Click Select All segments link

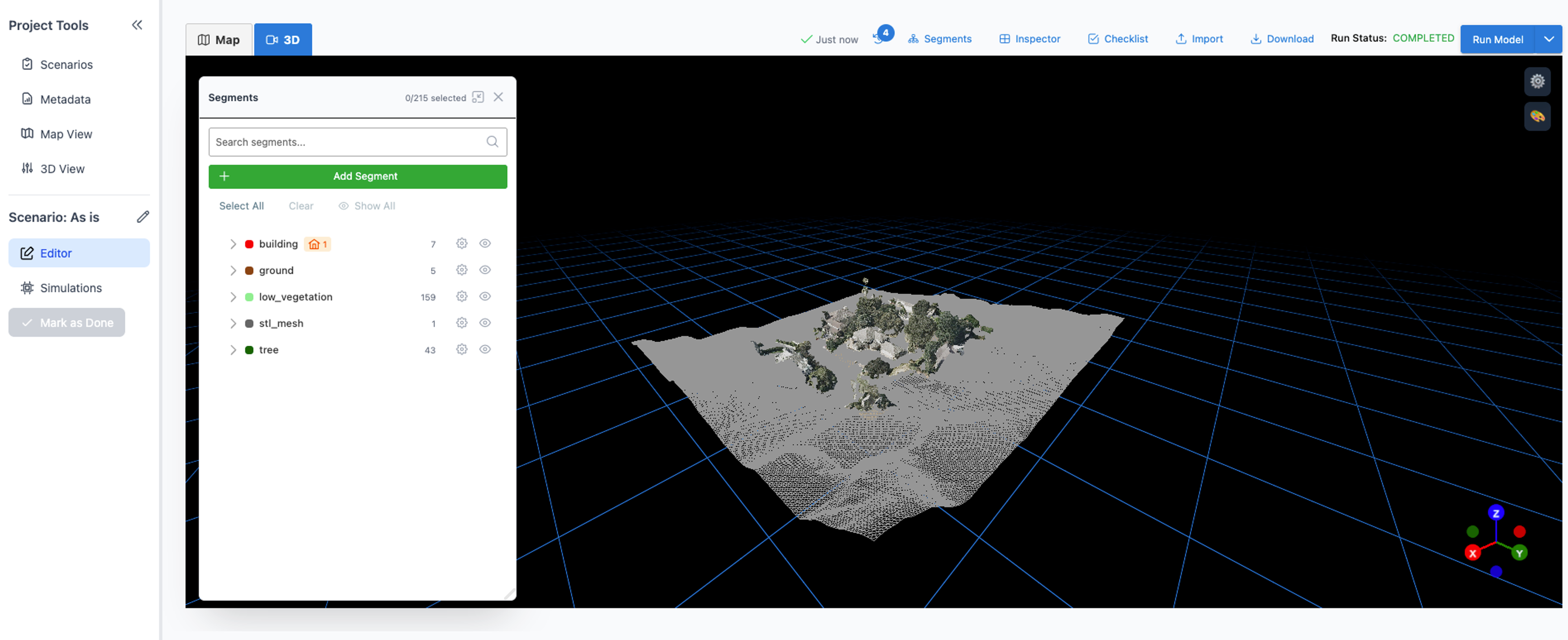point(241,206)
